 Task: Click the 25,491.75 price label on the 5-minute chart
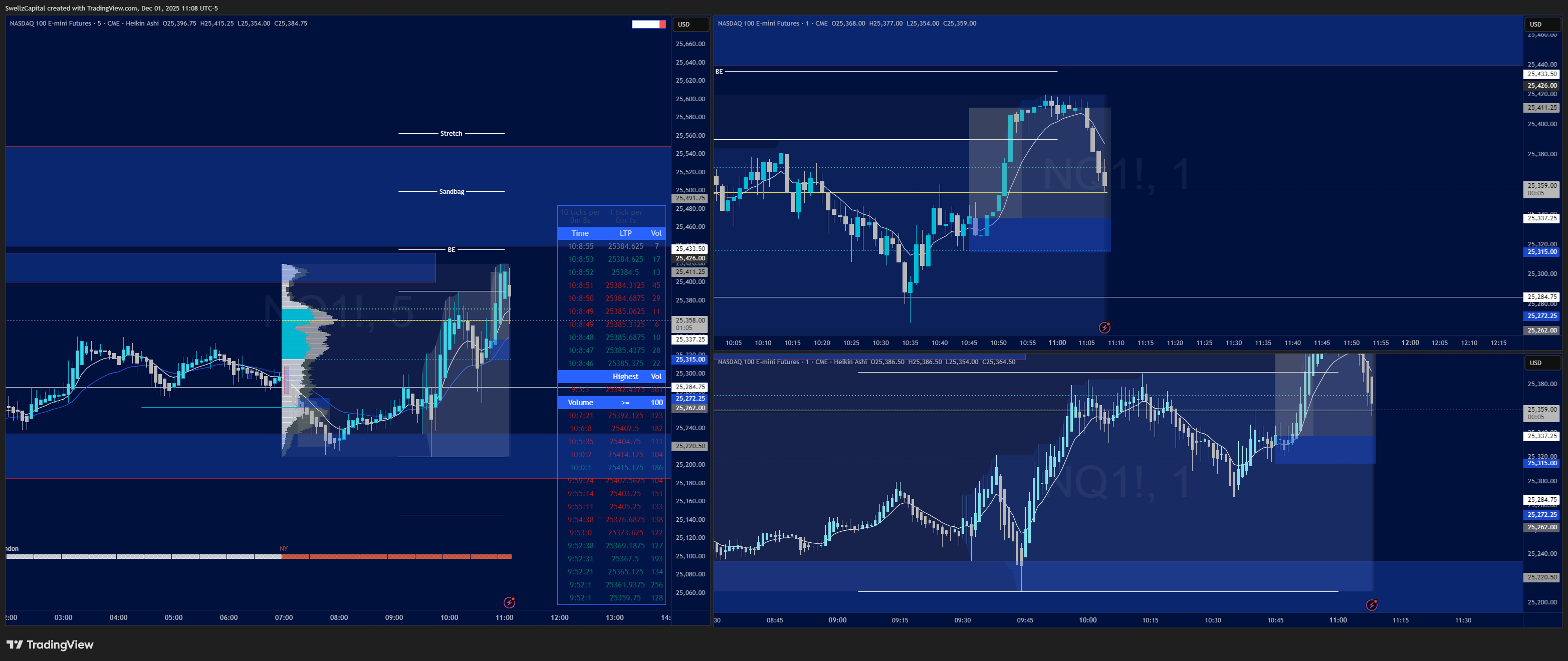click(x=690, y=198)
